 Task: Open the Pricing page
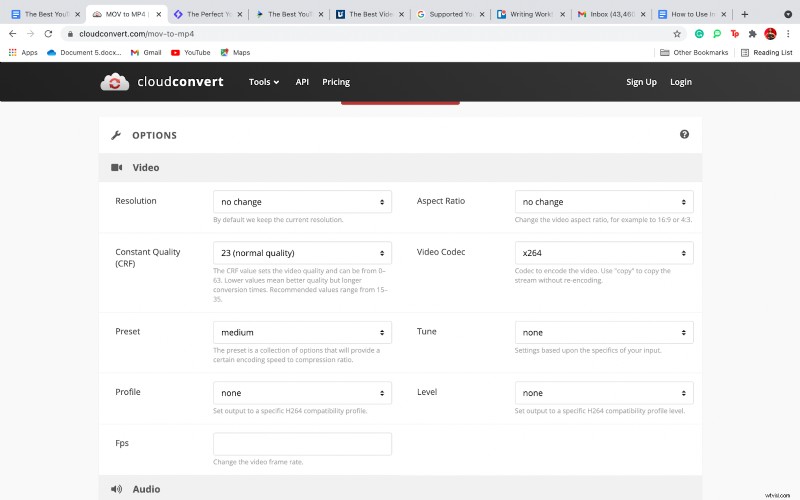(x=336, y=82)
